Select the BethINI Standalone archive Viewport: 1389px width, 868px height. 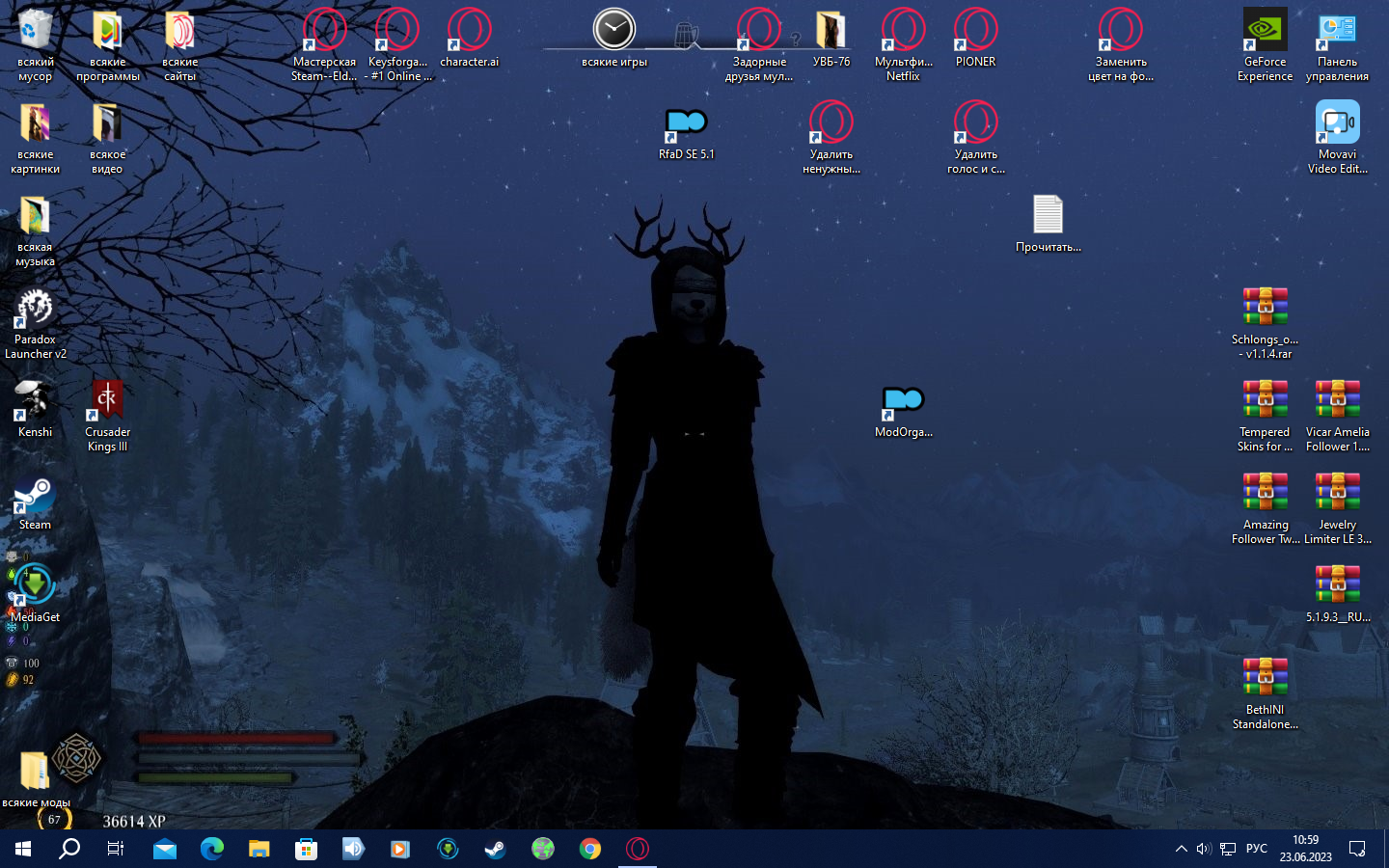1265,692
